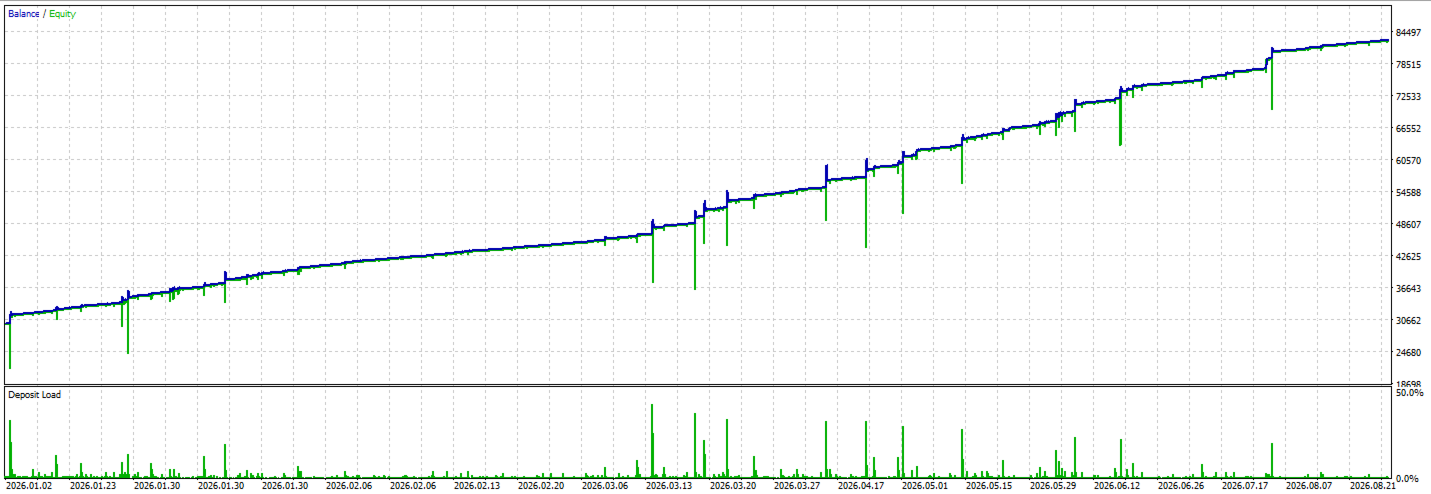Click the 2026.01.23 date label
The image size is (1431, 494).
pos(93,486)
